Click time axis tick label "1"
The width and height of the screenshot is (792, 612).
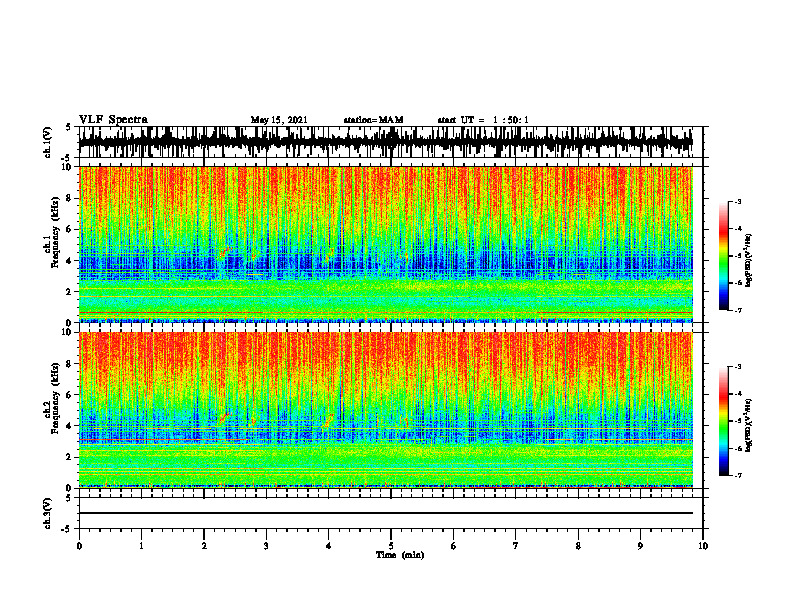pyautogui.click(x=141, y=546)
